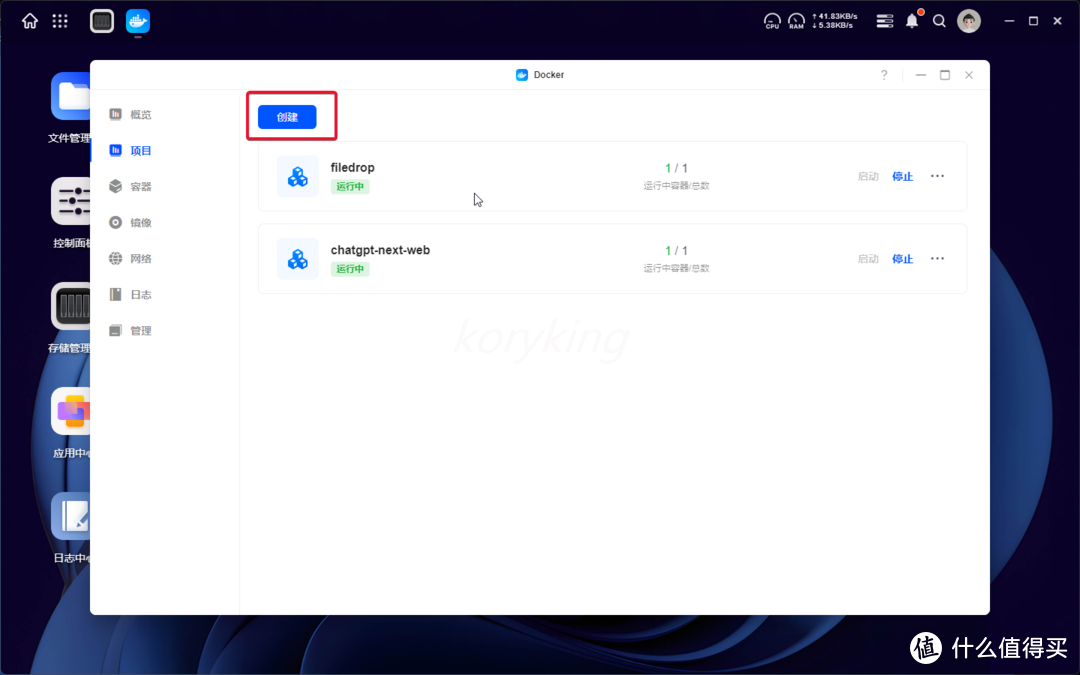Stop chatgpt-next-web via 停止 link
The height and width of the screenshot is (675, 1080).
902,259
